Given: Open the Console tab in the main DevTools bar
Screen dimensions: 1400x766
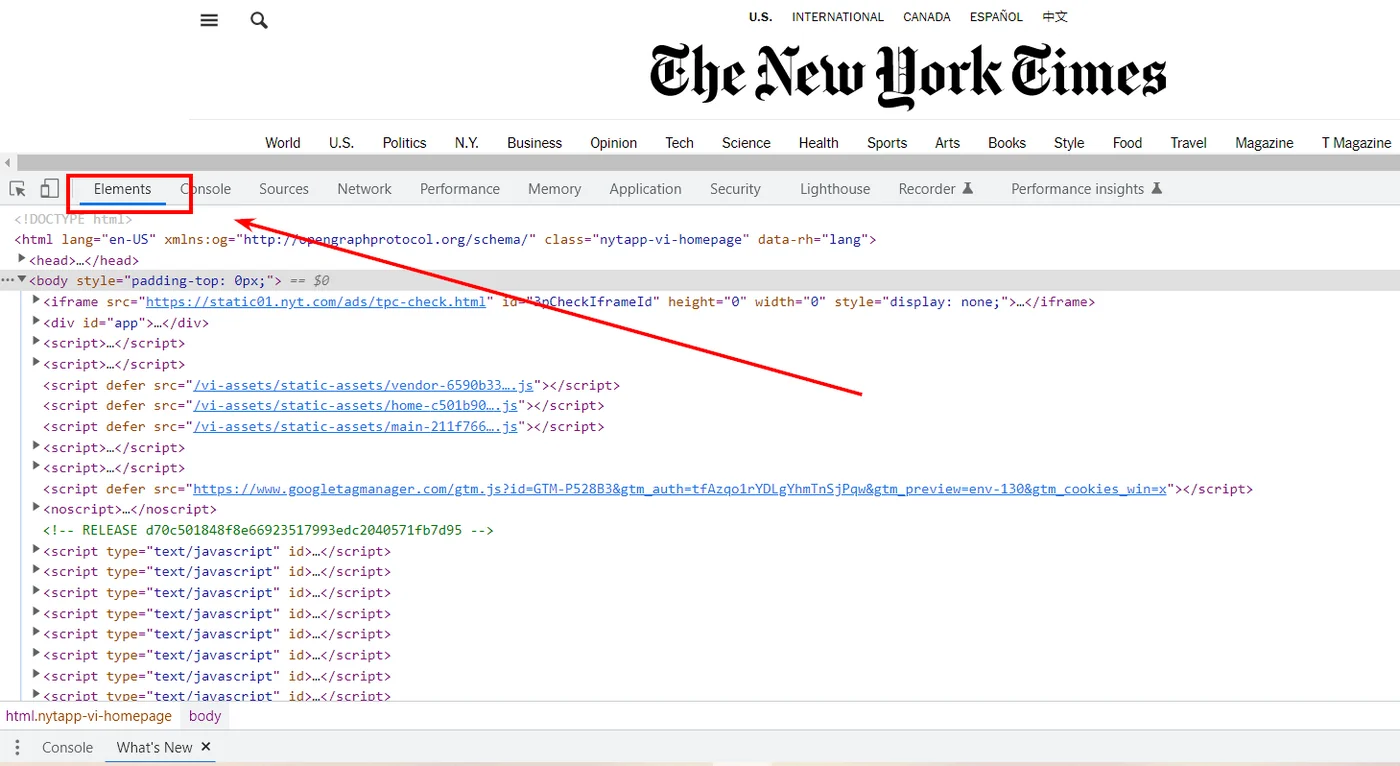Looking at the screenshot, I should click(205, 189).
